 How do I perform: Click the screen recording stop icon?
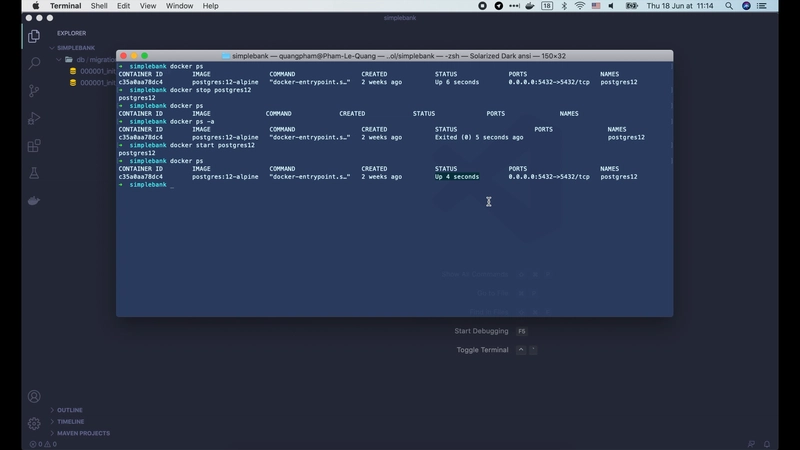tap(482, 6)
